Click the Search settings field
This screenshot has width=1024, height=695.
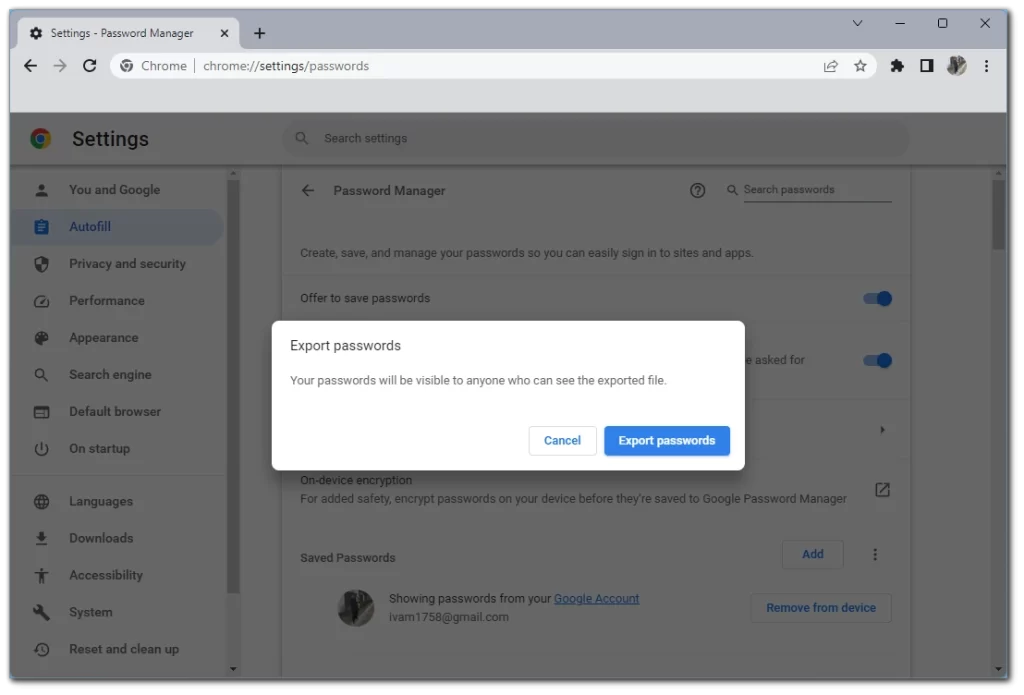594,138
